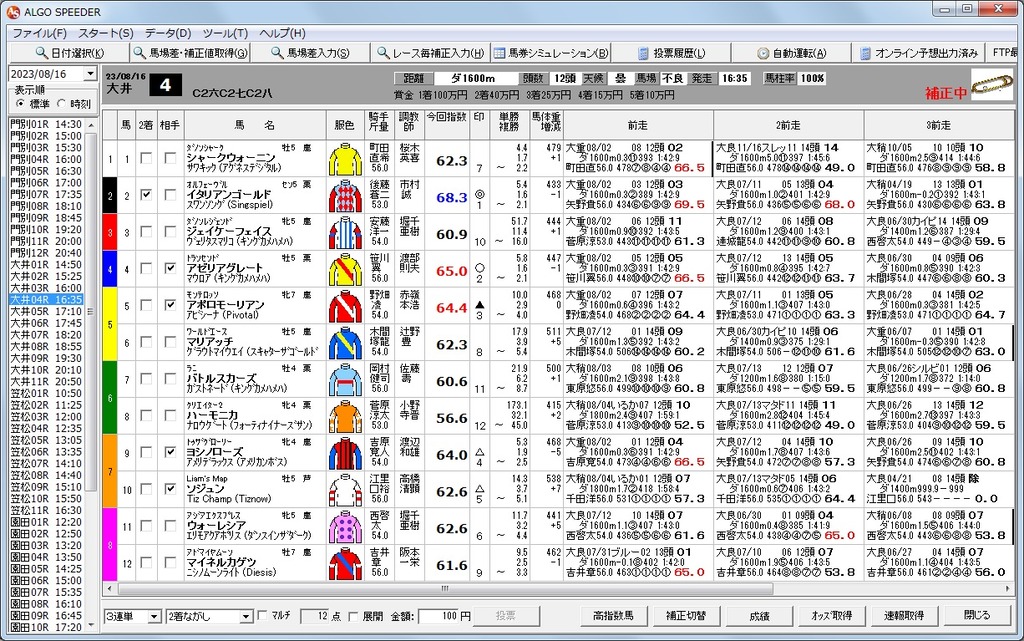Click the safety pin icon near 補正中
1024x641 pixels.
991,85
